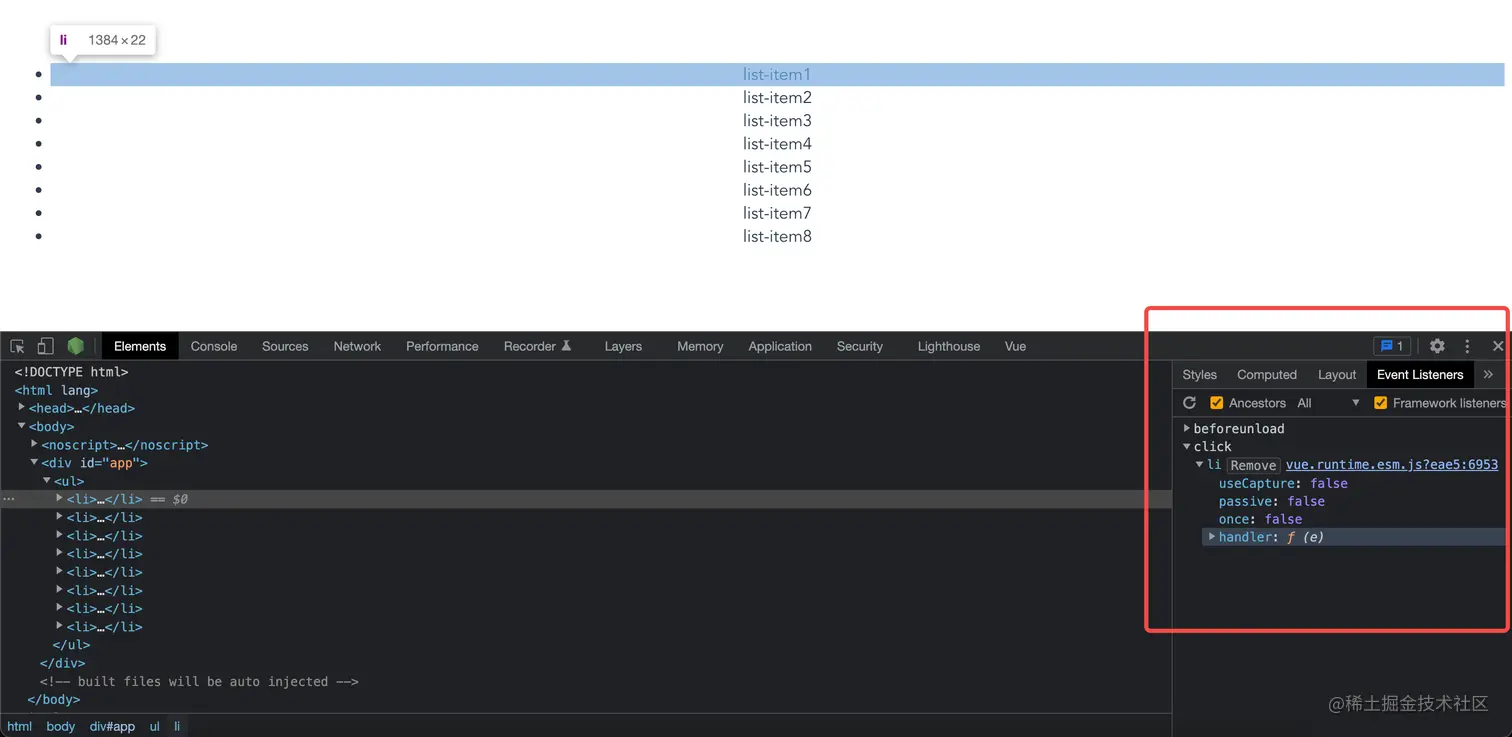Click list-item5 on the page
The width and height of the screenshot is (1512, 737).
(x=777, y=166)
